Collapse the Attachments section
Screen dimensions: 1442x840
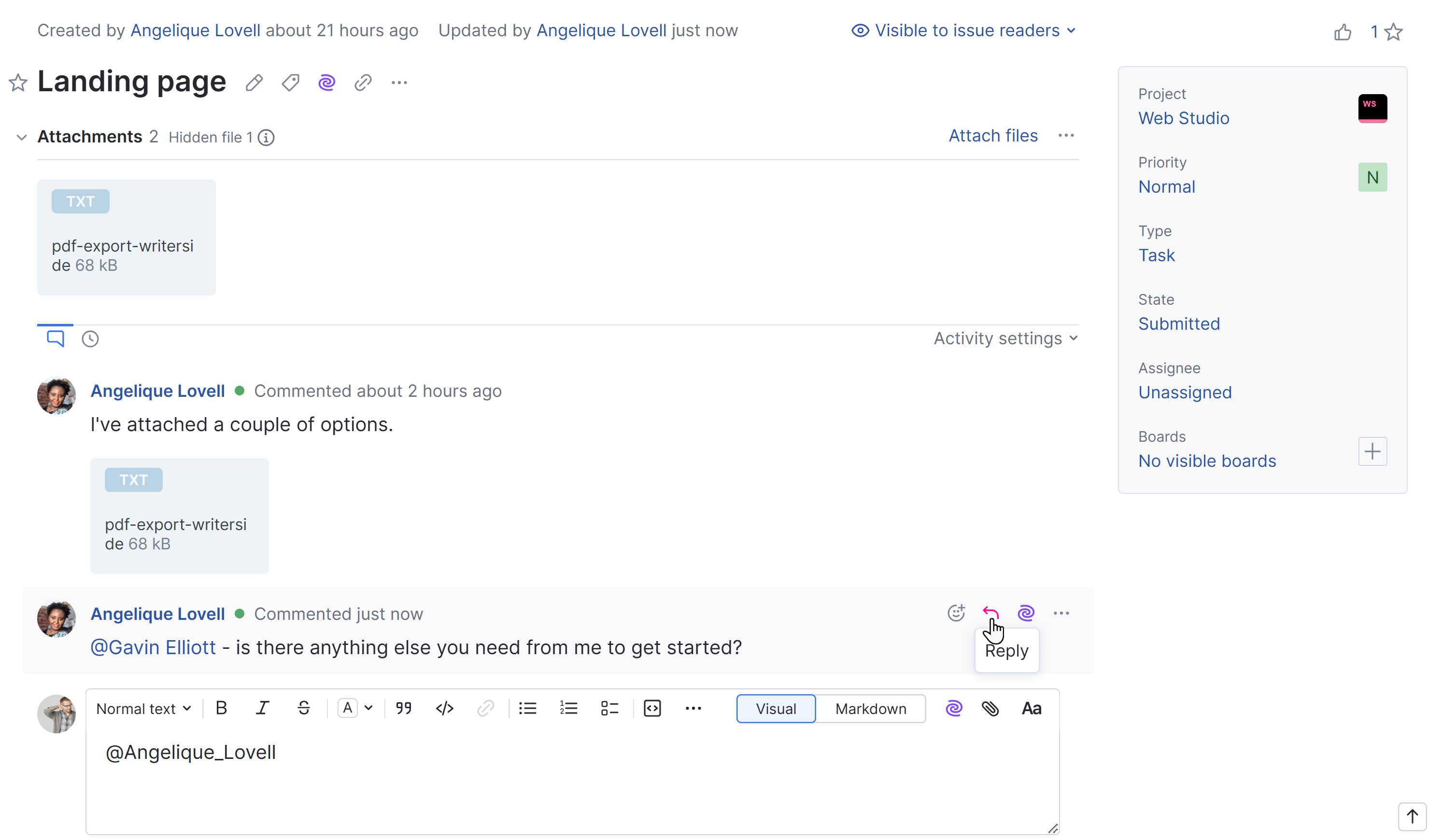[x=21, y=137]
